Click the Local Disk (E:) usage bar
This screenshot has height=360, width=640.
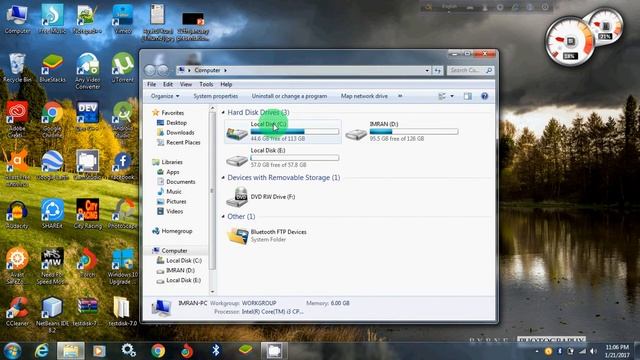[x=295, y=158]
